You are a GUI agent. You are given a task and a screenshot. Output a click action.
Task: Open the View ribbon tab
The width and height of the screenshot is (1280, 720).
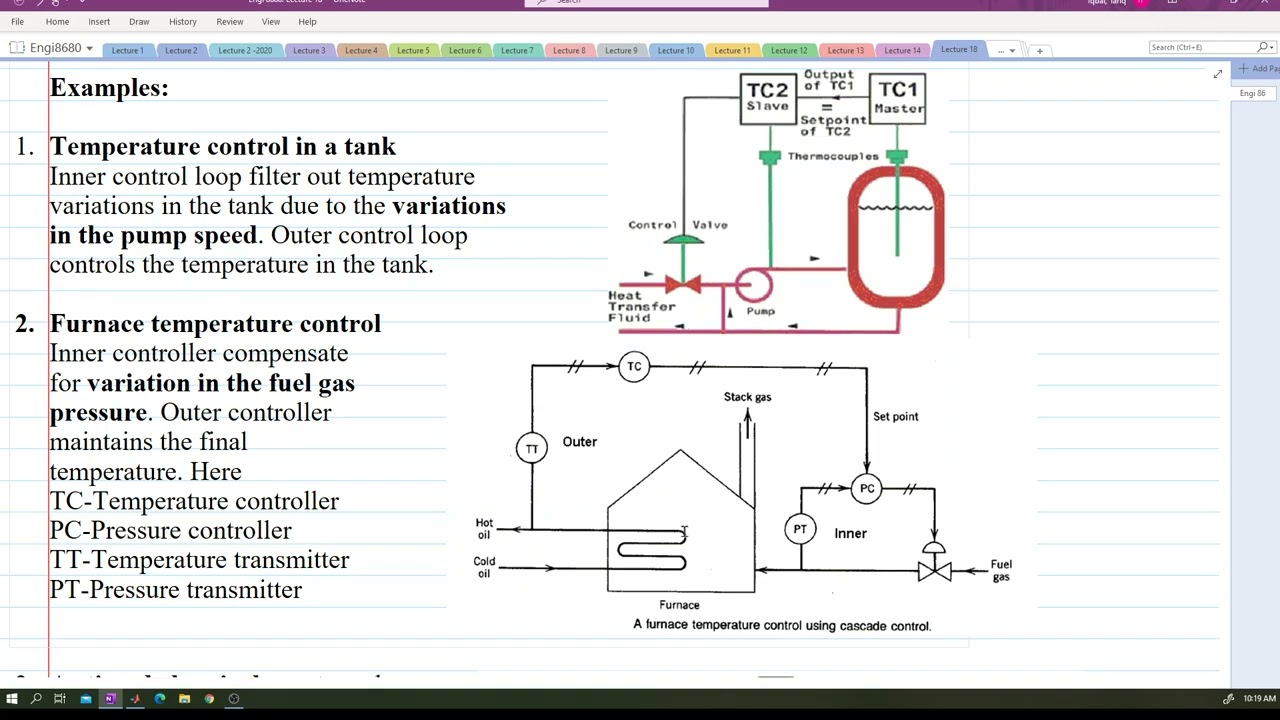pyautogui.click(x=271, y=21)
